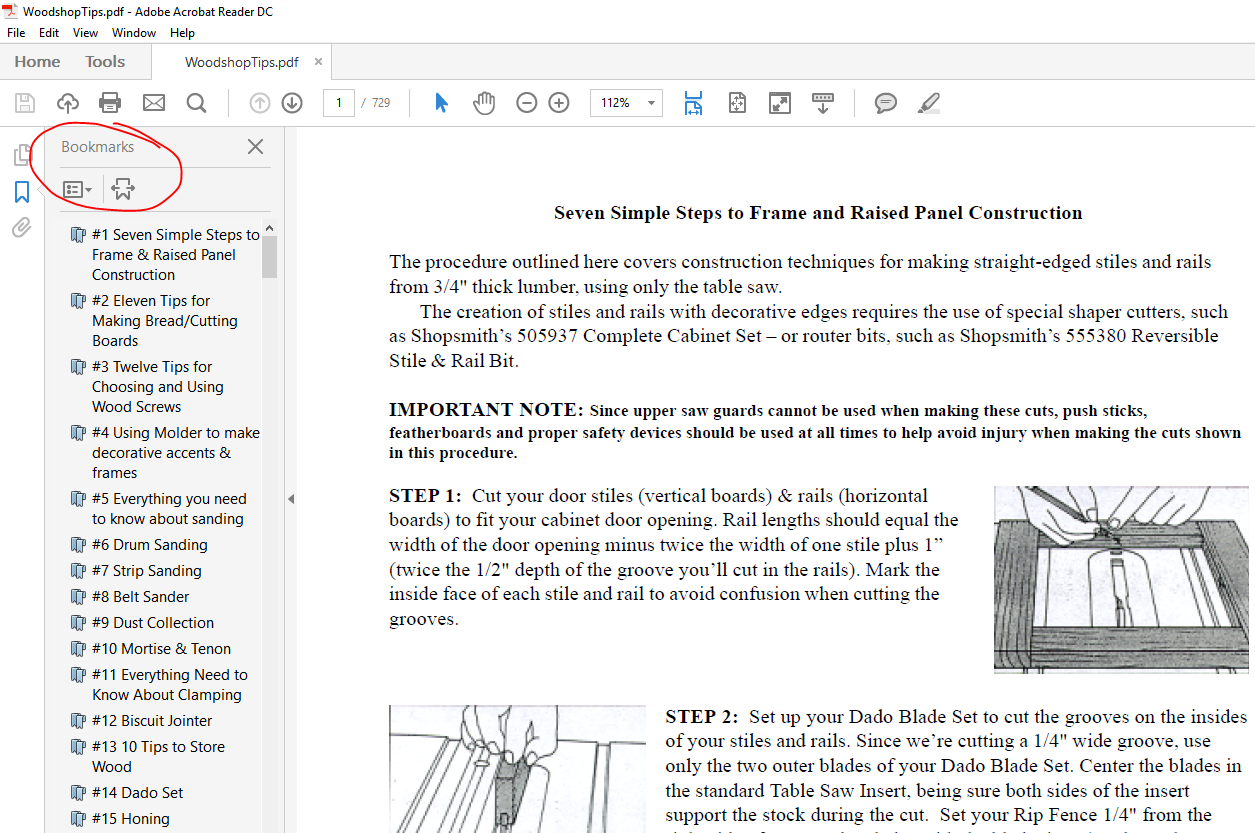Switch to the Home tab
Image resolution: width=1255 pixels, height=833 pixels.
[37, 62]
